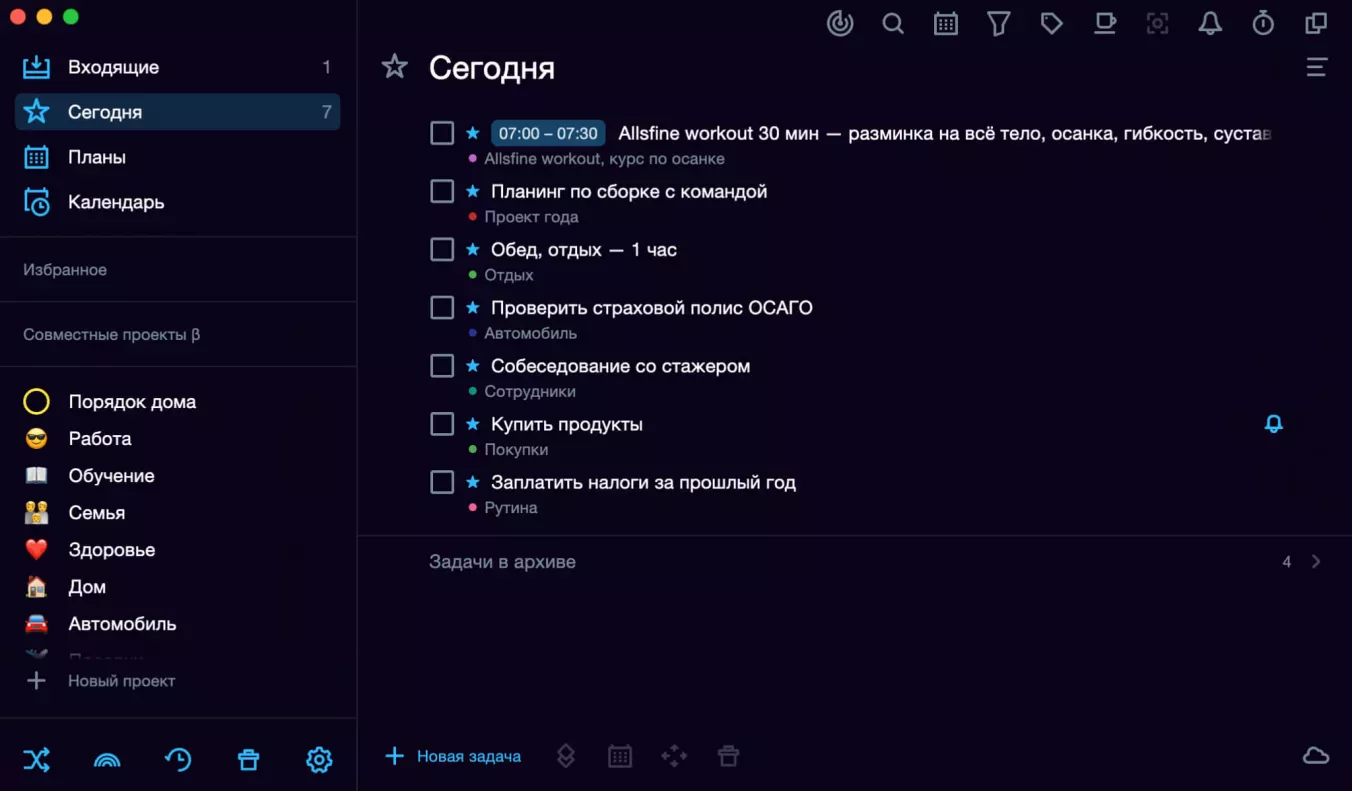The height and width of the screenshot is (791, 1352).
Task: Open the filter funnel icon
Action: pyautogui.click(x=998, y=23)
